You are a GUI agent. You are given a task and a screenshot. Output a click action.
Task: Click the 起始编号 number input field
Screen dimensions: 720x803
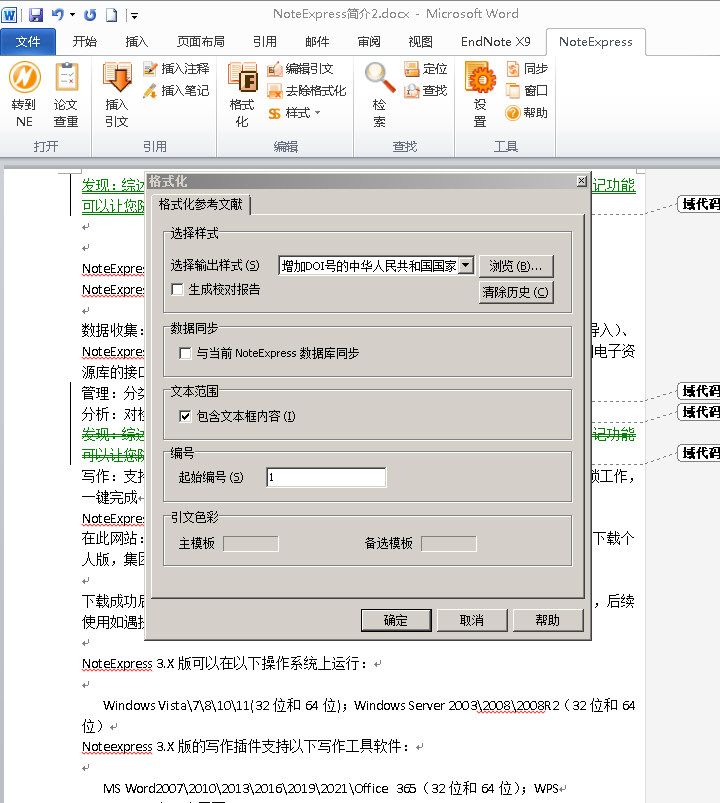coord(326,477)
